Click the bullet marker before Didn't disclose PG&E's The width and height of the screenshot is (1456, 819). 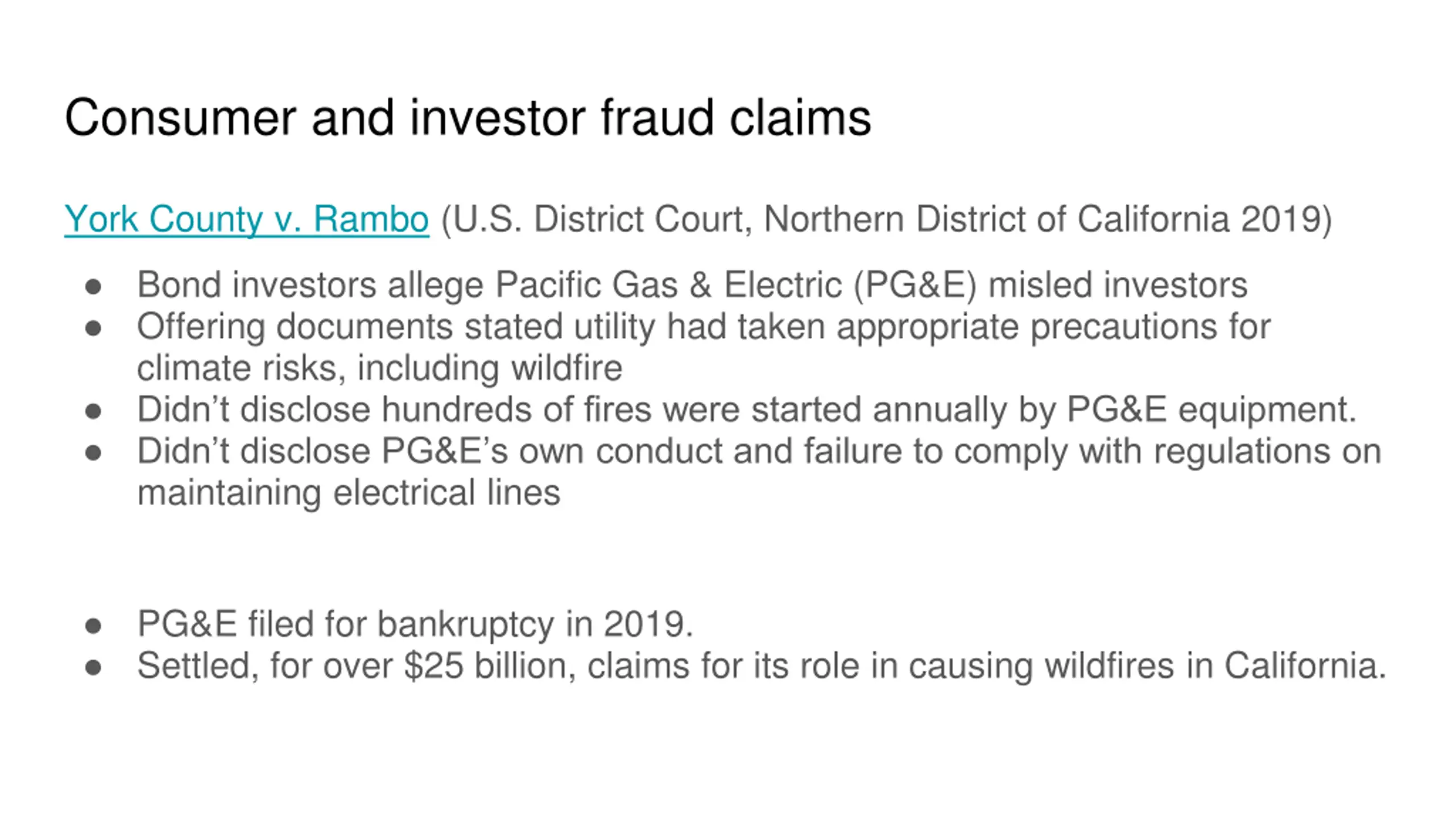point(93,453)
